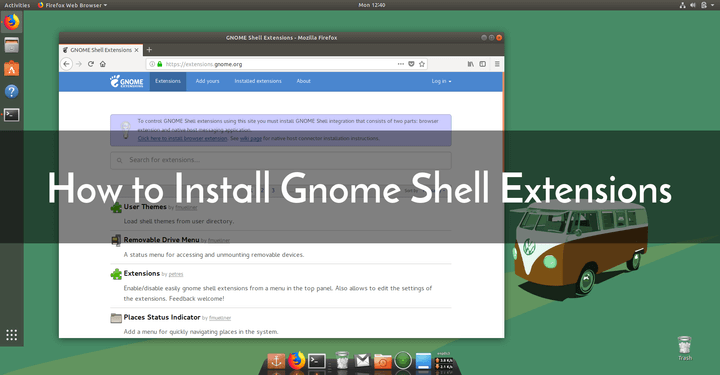Open the User Themes extension
Viewport: 720px width, 375px height.
pyautogui.click(x=145, y=207)
